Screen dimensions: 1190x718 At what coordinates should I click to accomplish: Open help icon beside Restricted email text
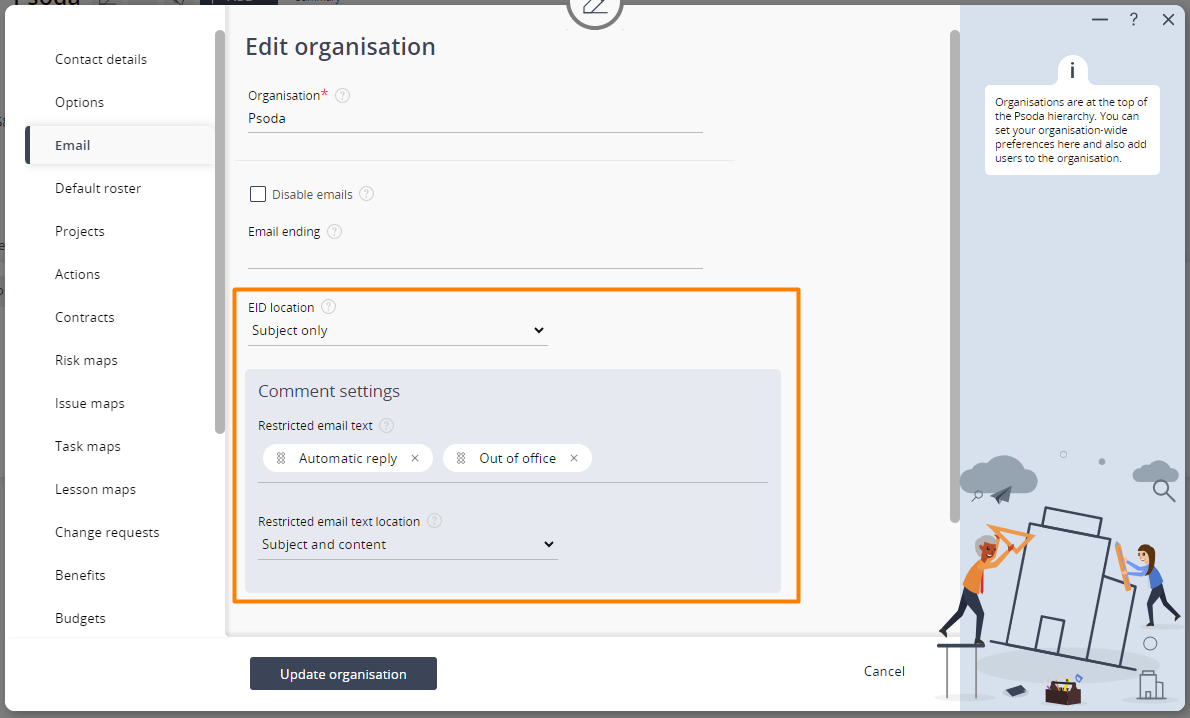386,425
